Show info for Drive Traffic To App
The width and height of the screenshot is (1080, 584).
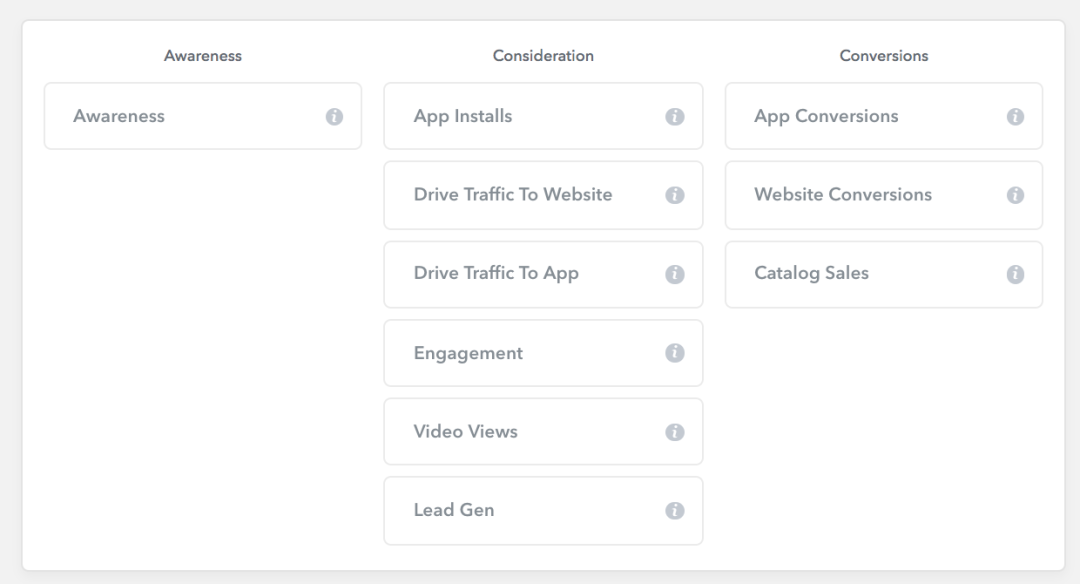coord(674,274)
